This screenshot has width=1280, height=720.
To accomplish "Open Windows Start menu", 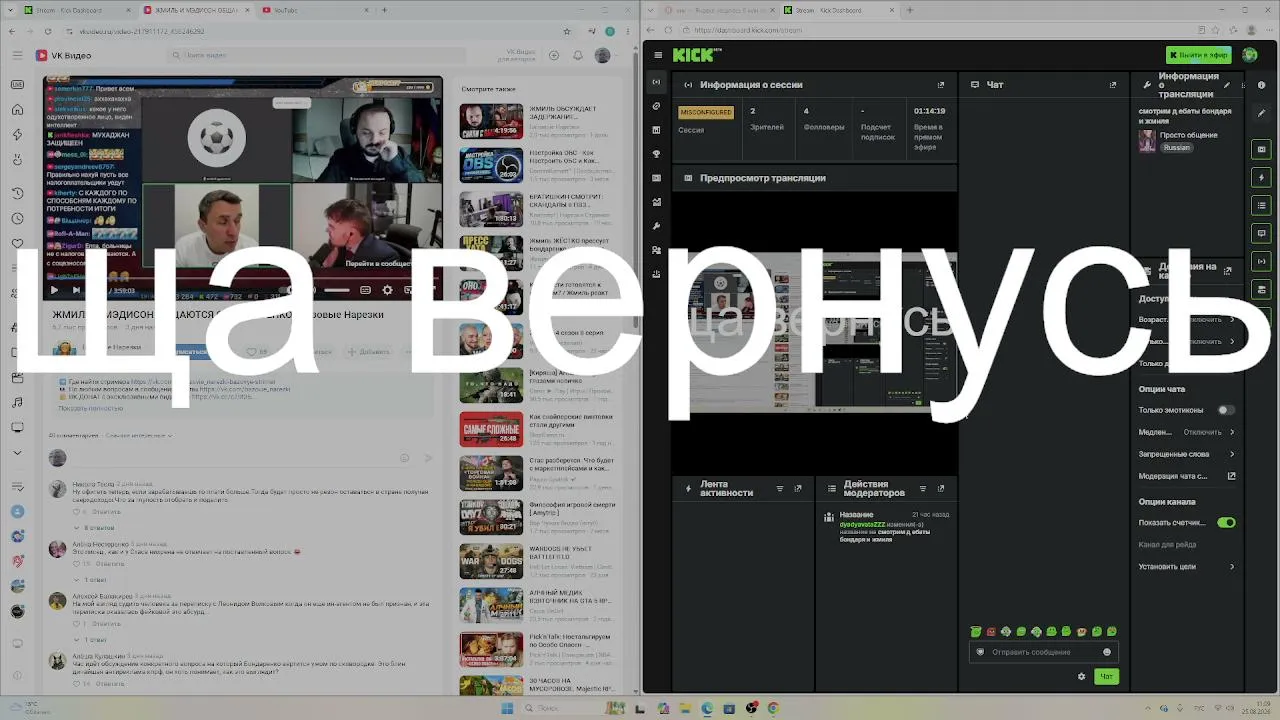I will click(x=507, y=708).
